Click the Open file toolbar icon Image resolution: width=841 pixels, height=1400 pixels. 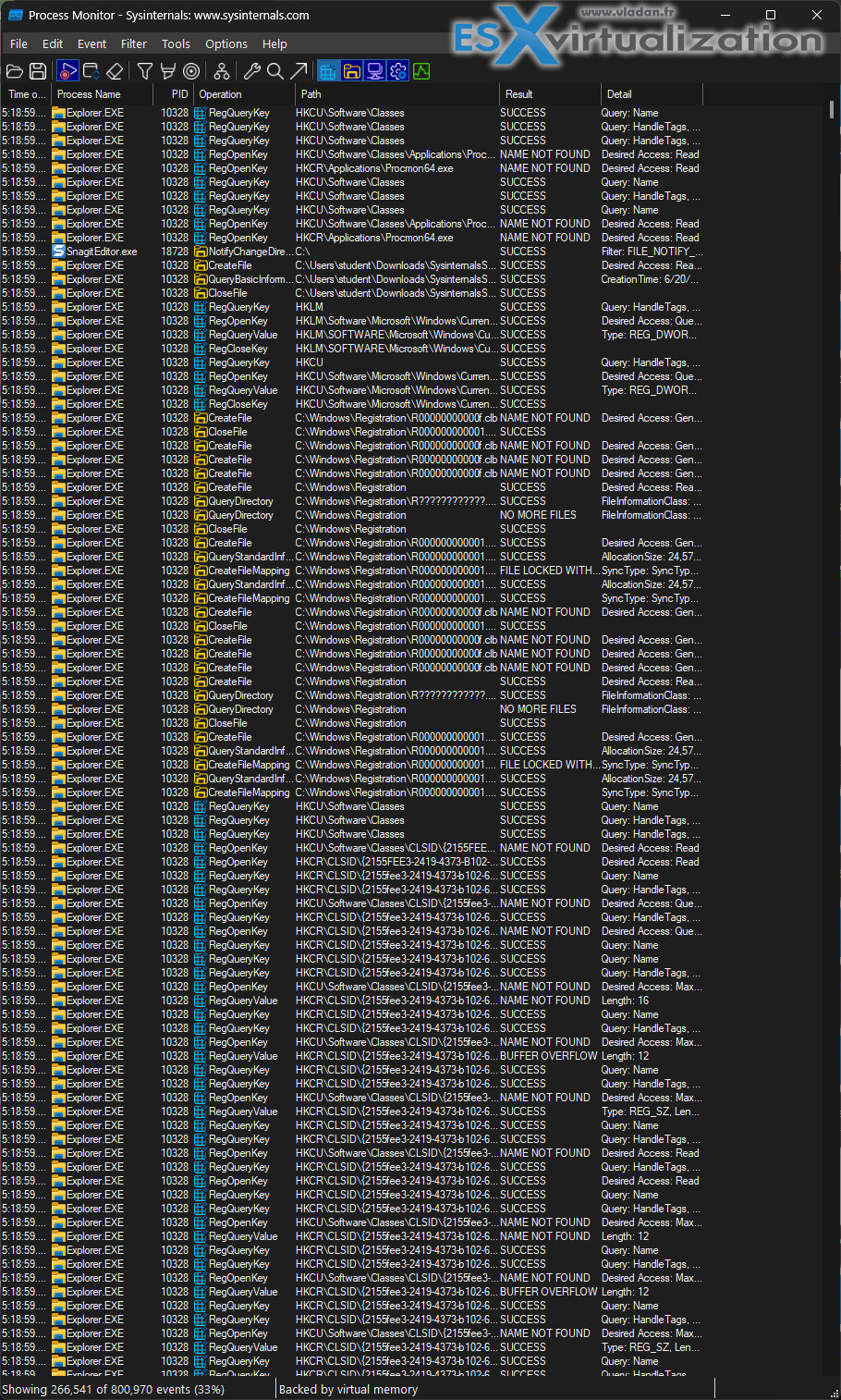15,71
